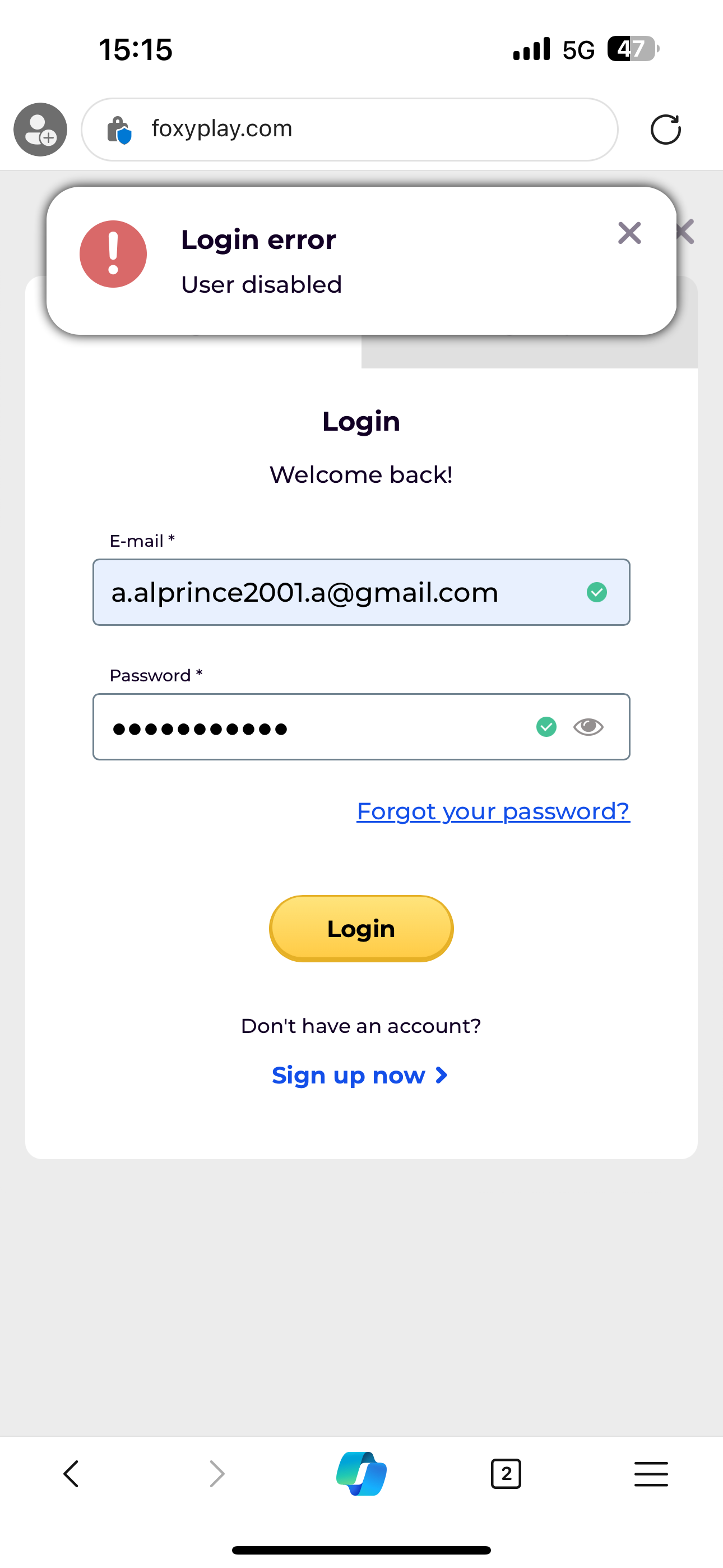Open the Copilot assistant icon
The width and height of the screenshot is (723, 1568).
click(361, 1474)
